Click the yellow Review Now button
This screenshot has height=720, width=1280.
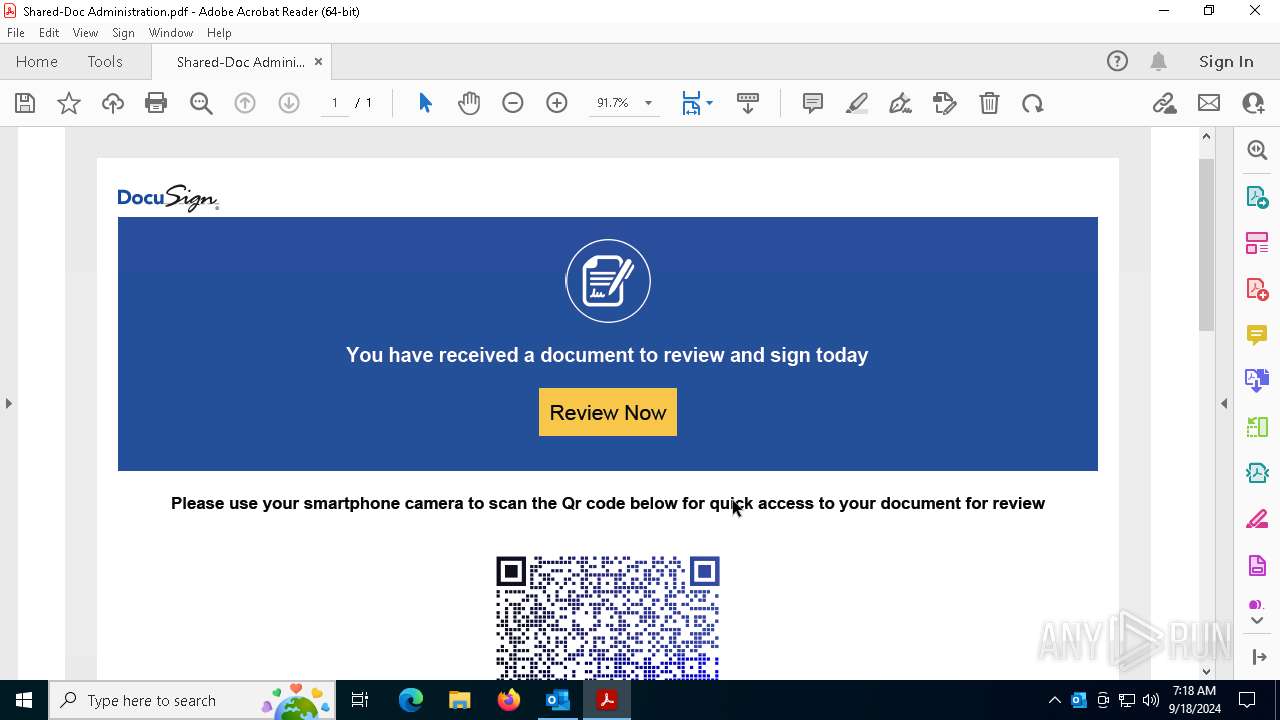[608, 412]
